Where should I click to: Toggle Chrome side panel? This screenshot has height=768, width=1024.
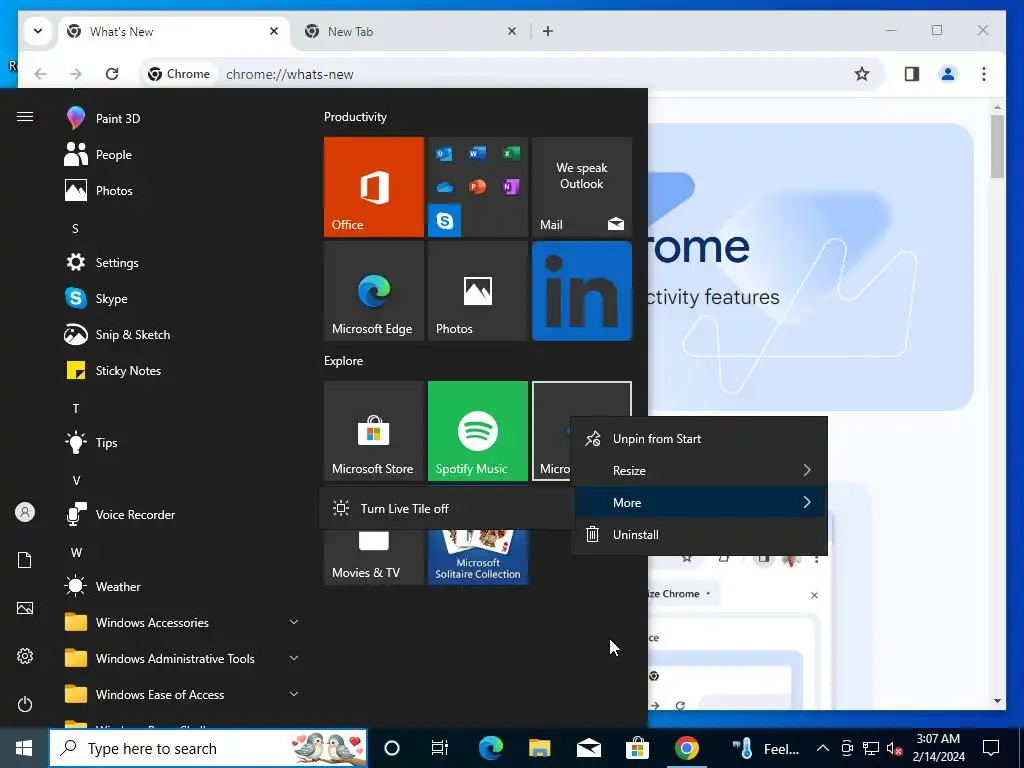click(x=912, y=74)
